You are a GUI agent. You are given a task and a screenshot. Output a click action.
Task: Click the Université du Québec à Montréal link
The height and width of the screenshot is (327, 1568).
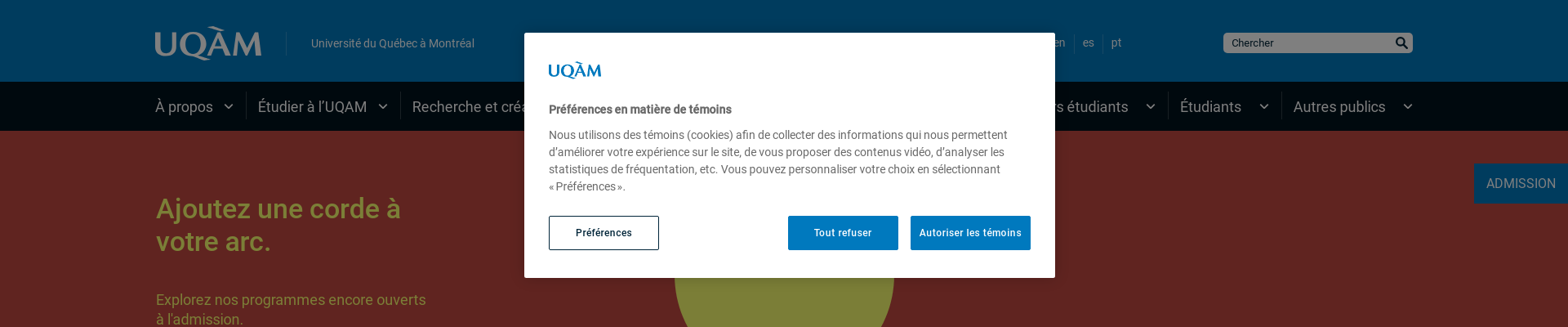[393, 43]
